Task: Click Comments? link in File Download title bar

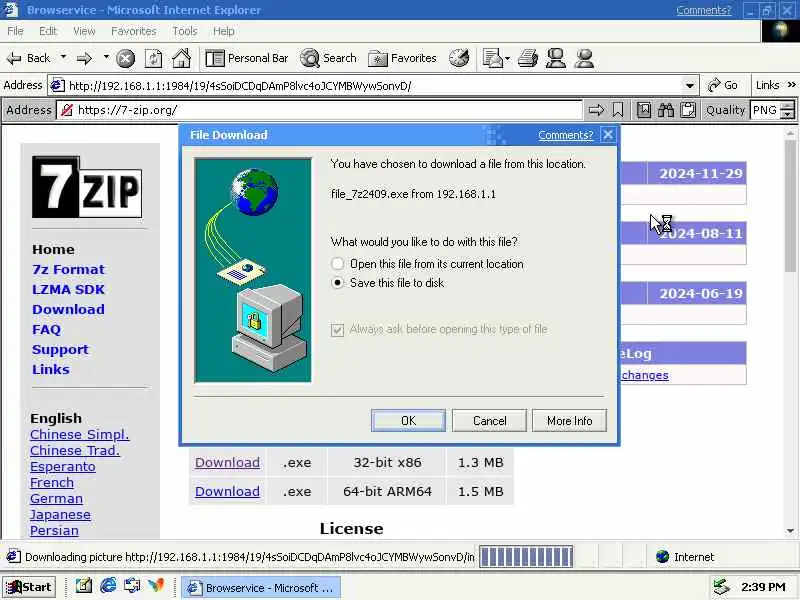Action: pos(565,135)
